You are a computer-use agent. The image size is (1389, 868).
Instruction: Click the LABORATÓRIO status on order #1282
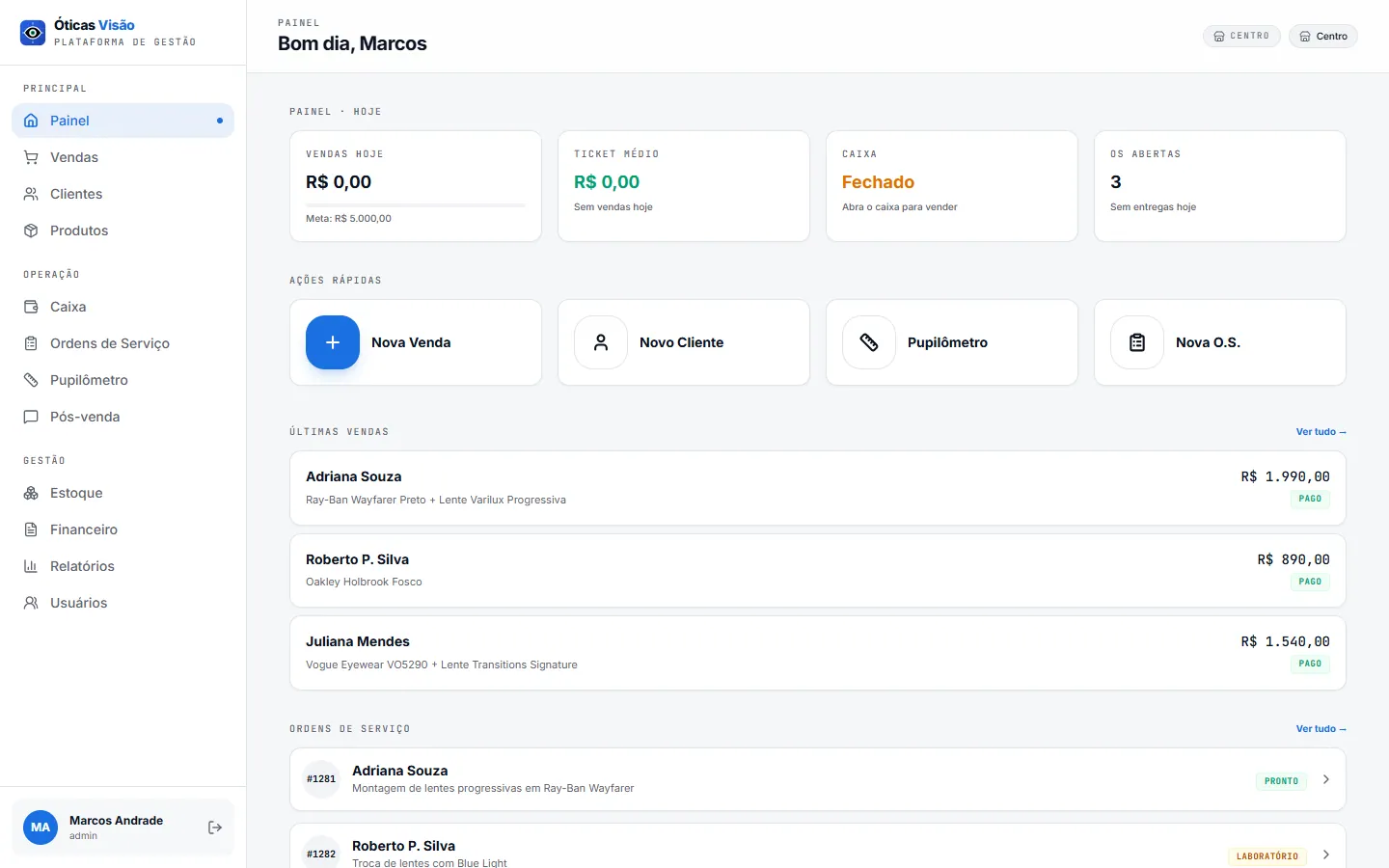[1267, 856]
